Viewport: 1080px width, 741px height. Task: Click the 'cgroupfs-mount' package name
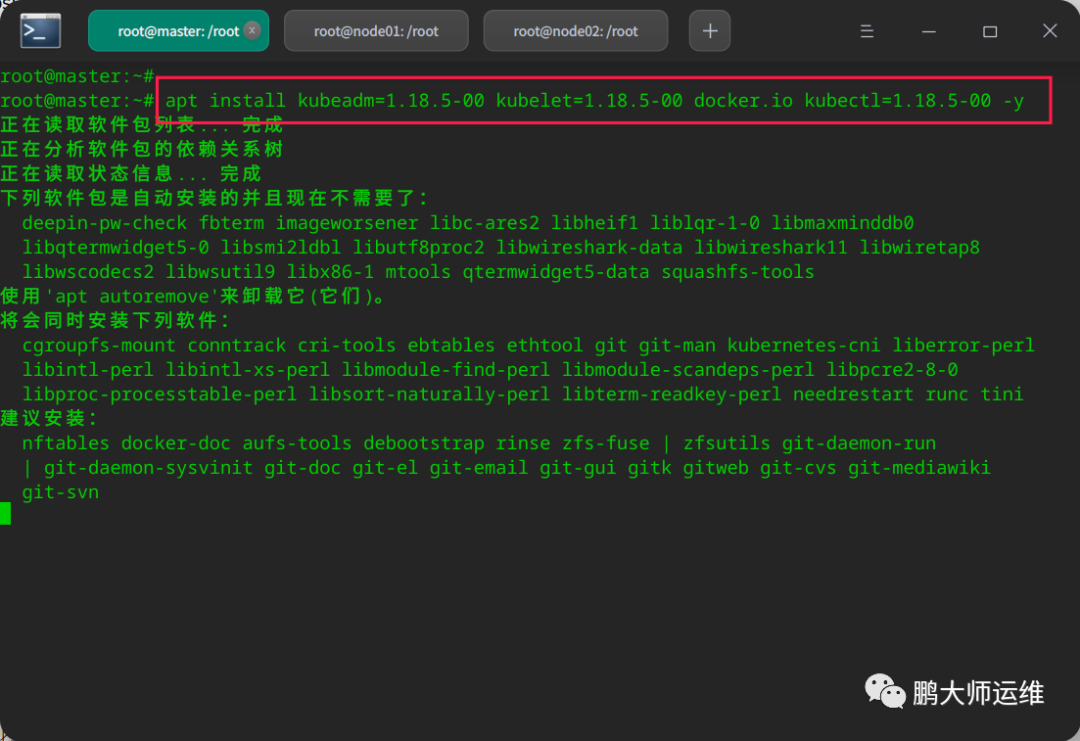98,345
